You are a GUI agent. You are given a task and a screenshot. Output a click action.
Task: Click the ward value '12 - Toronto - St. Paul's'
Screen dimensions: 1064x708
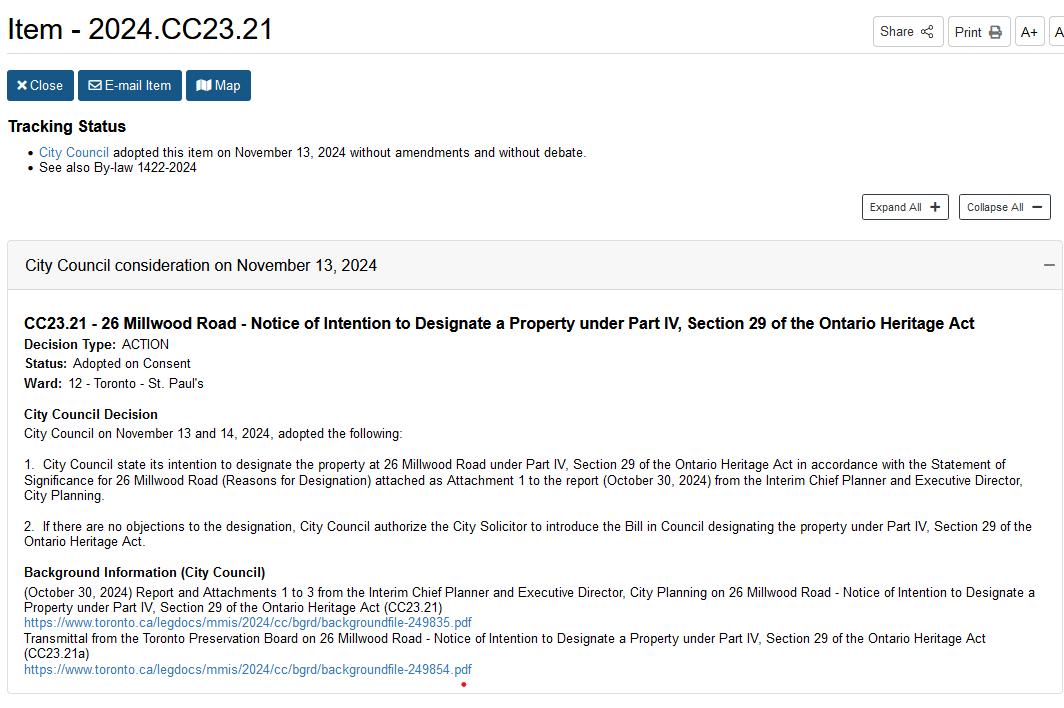(136, 383)
